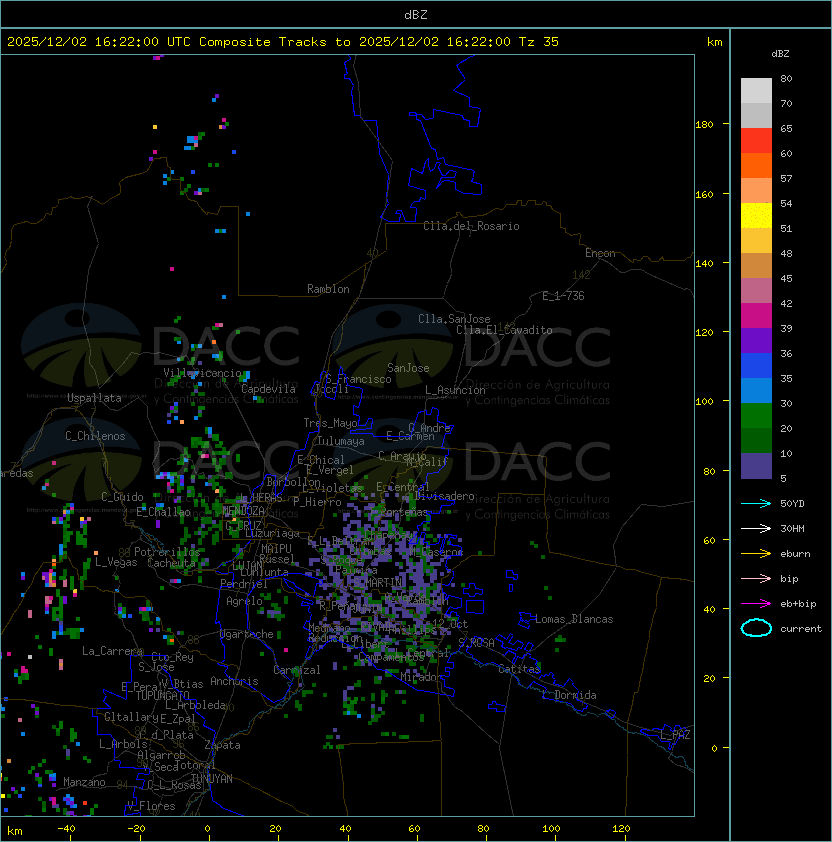Click the 'Villavicencio' map label
This screenshot has width=832, height=842.
click(x=202, y=373)
